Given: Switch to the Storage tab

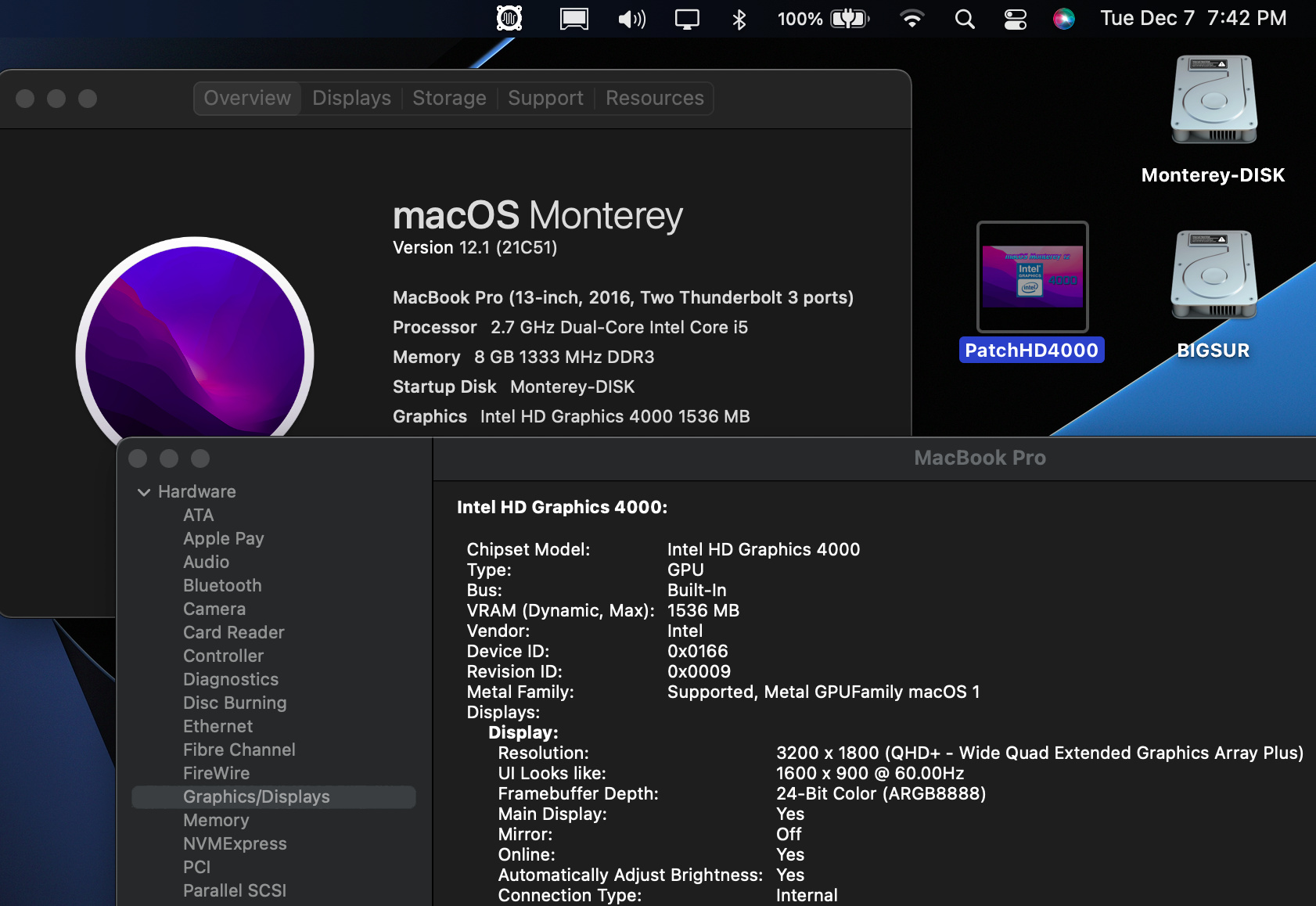Looking at the screenshot, I should [449, 98].
